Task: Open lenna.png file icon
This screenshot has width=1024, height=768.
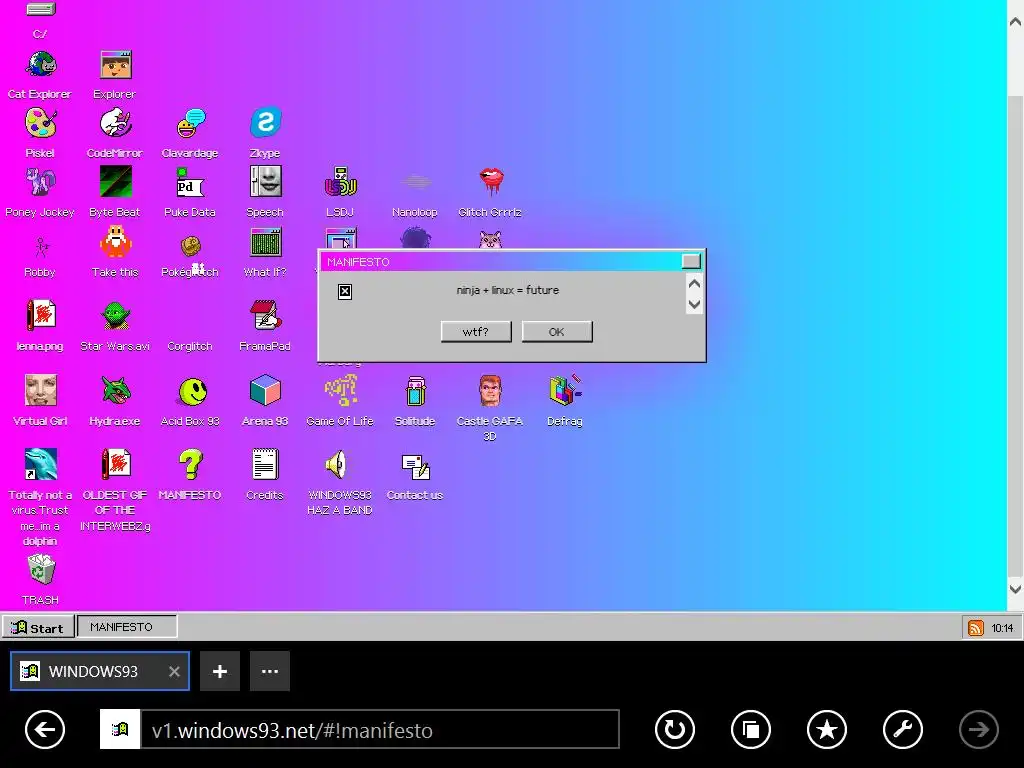Action: (40, 316)
